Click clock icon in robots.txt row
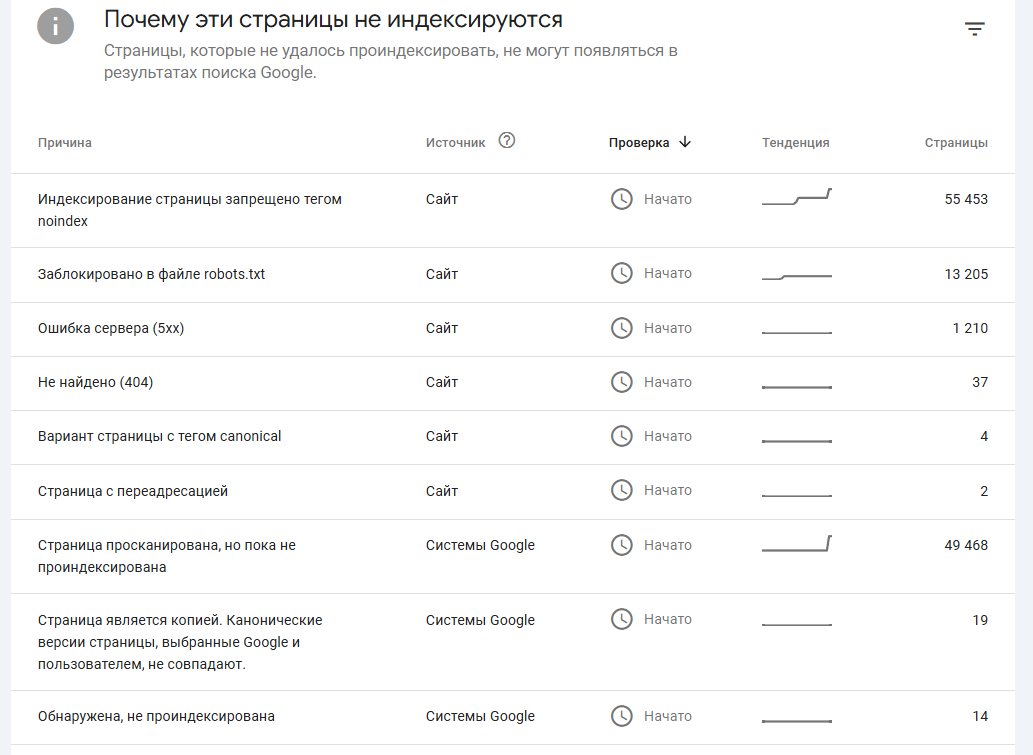This screenshot has height=755, width=1033. click(621, 273)
